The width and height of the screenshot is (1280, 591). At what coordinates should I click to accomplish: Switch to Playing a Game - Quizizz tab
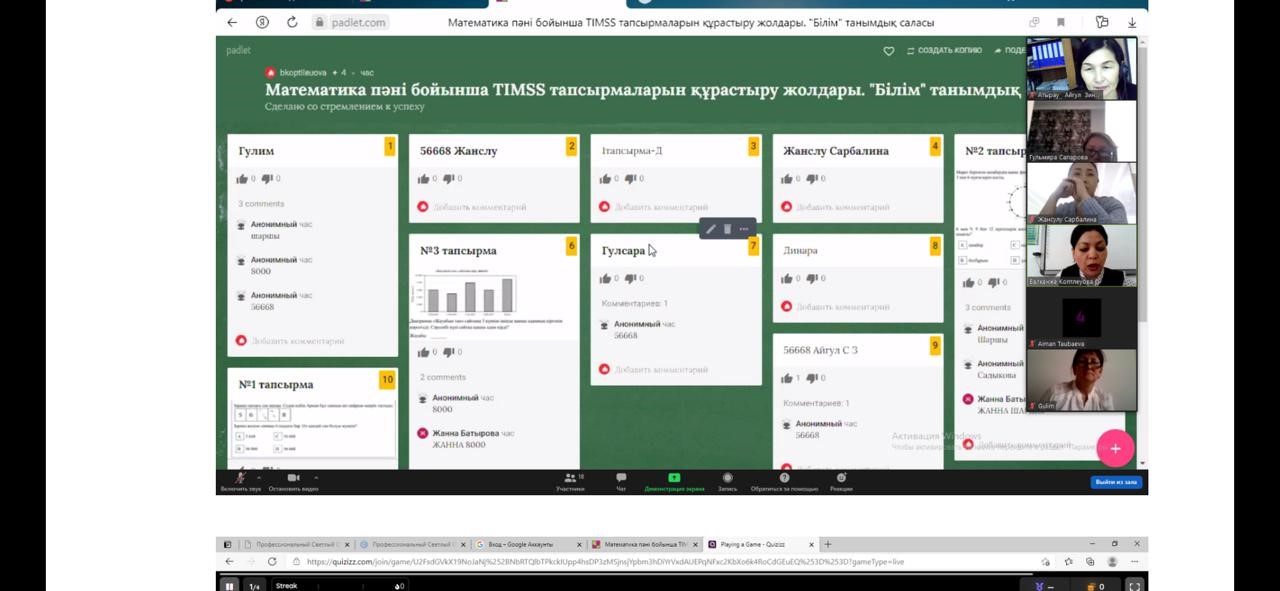click(x=752, y=545)
